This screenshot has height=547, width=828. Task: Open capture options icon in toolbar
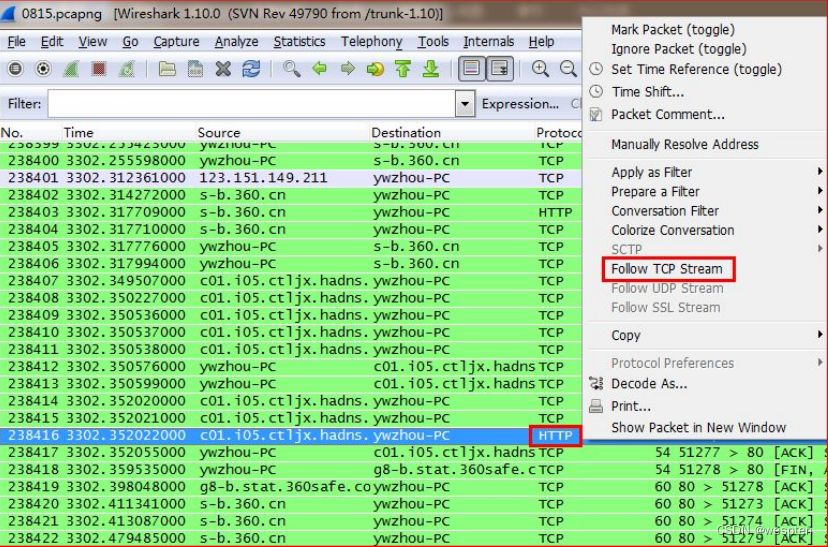pyautogui.click(x=43, y=69)
